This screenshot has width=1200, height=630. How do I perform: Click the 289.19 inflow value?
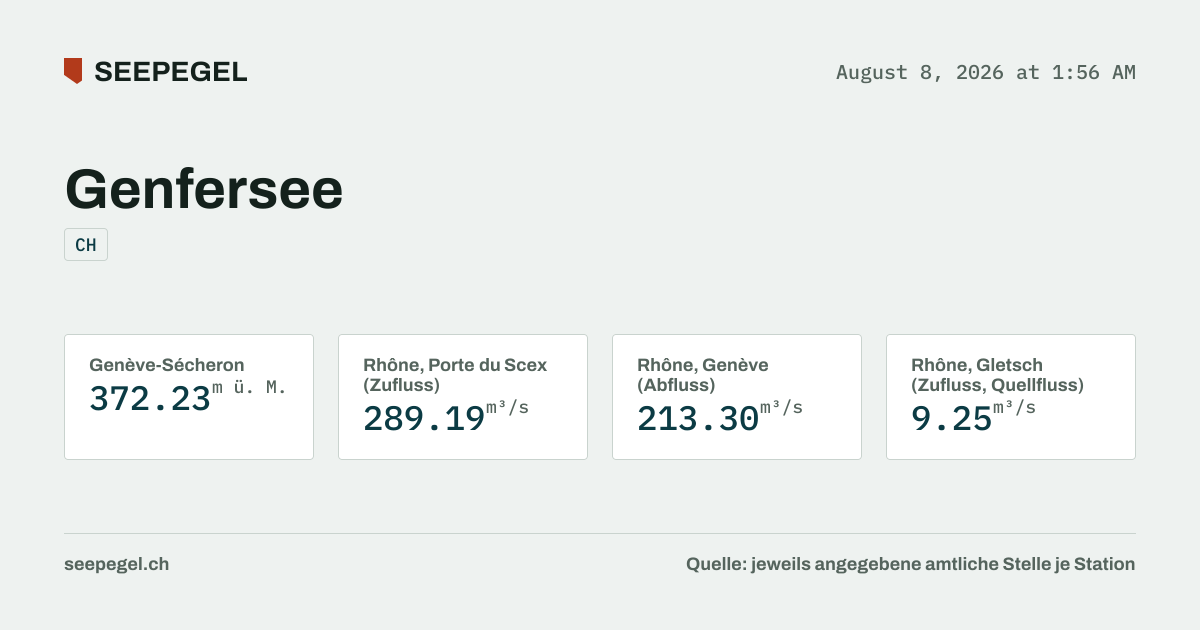pos(424,418)
